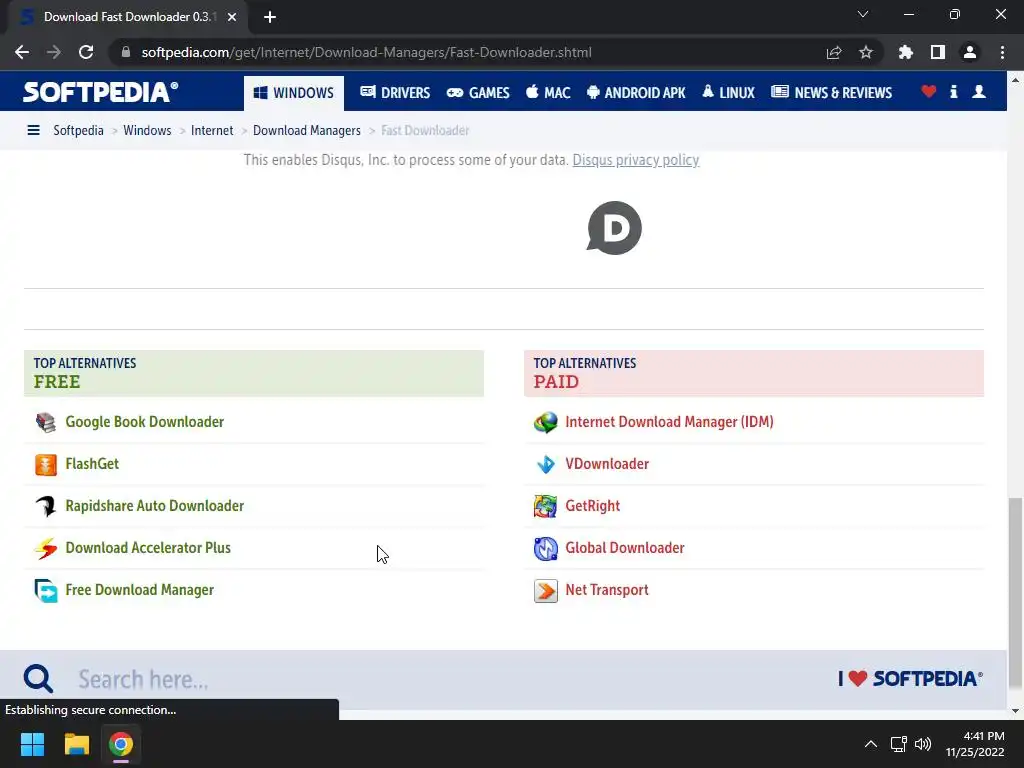The height and width of the screenshot is (768, 1024).
Task: Go to Download Managers breadcrumb
Action: 306,131
